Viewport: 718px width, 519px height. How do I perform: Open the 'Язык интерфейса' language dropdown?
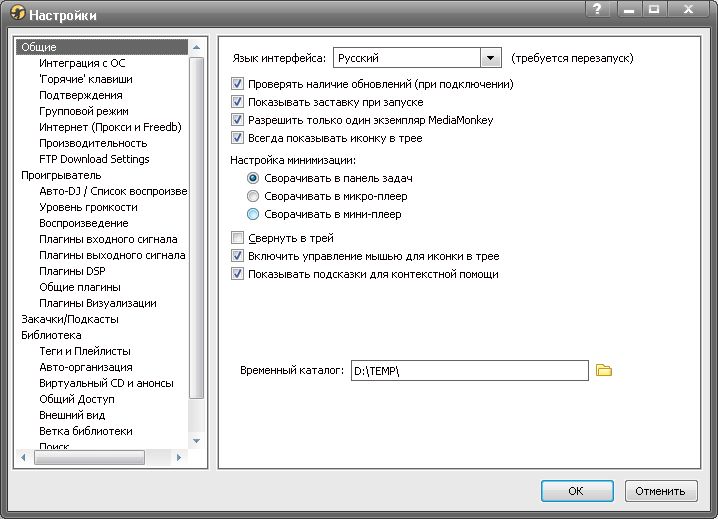(489, 58)
